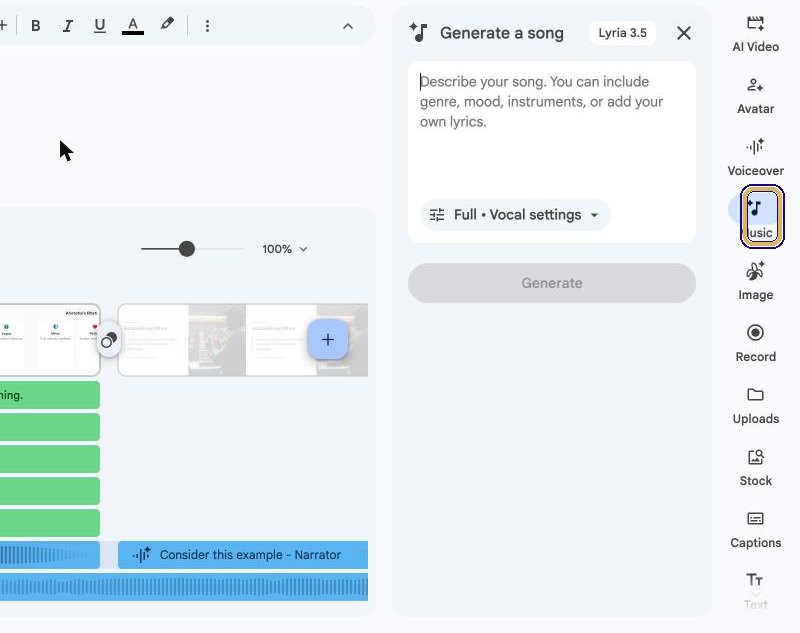Select the Establishing Ethos scene thumbnail

[x=243, y=340]
